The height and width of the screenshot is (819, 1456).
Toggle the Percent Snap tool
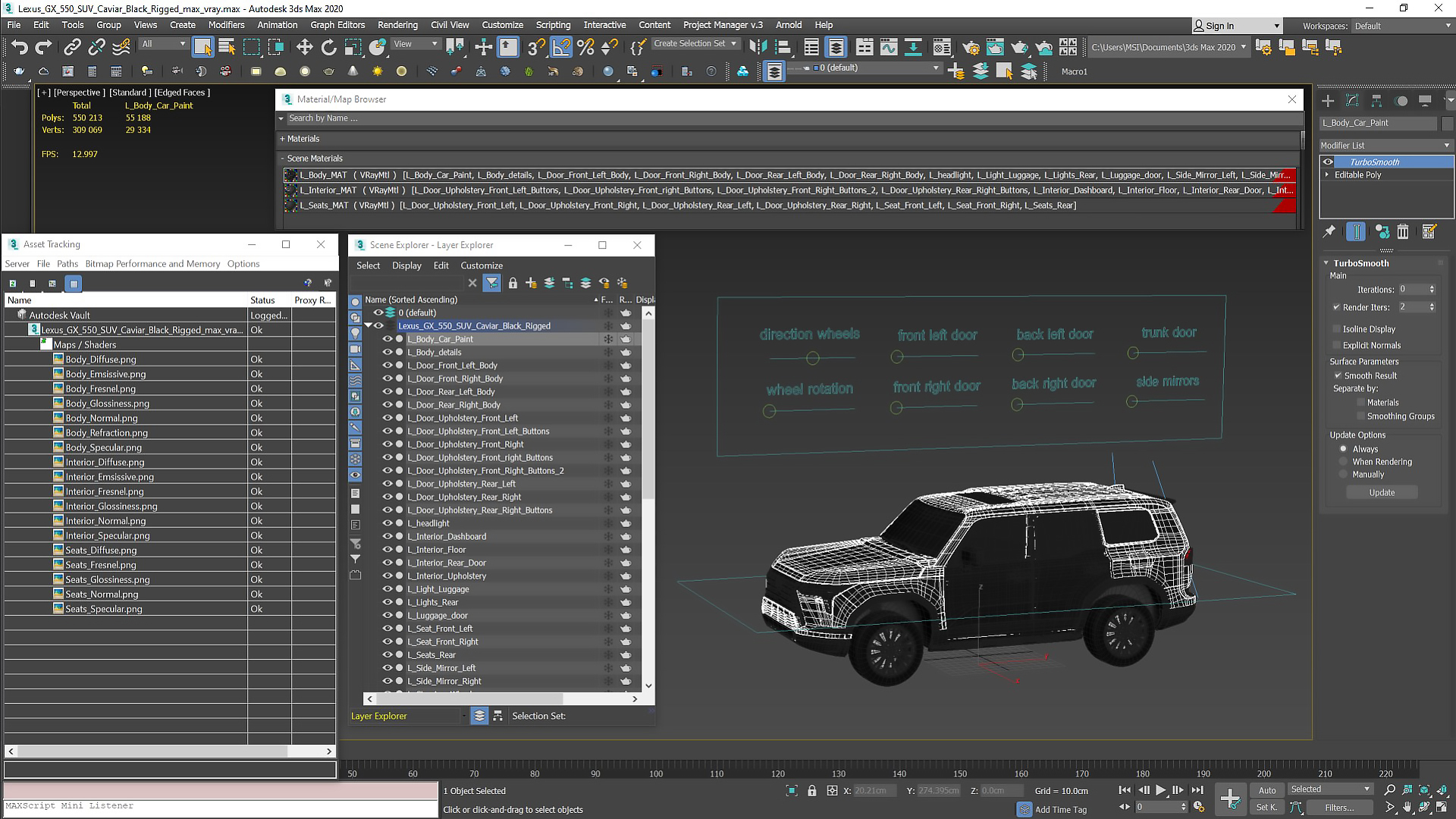pos(585,47)
